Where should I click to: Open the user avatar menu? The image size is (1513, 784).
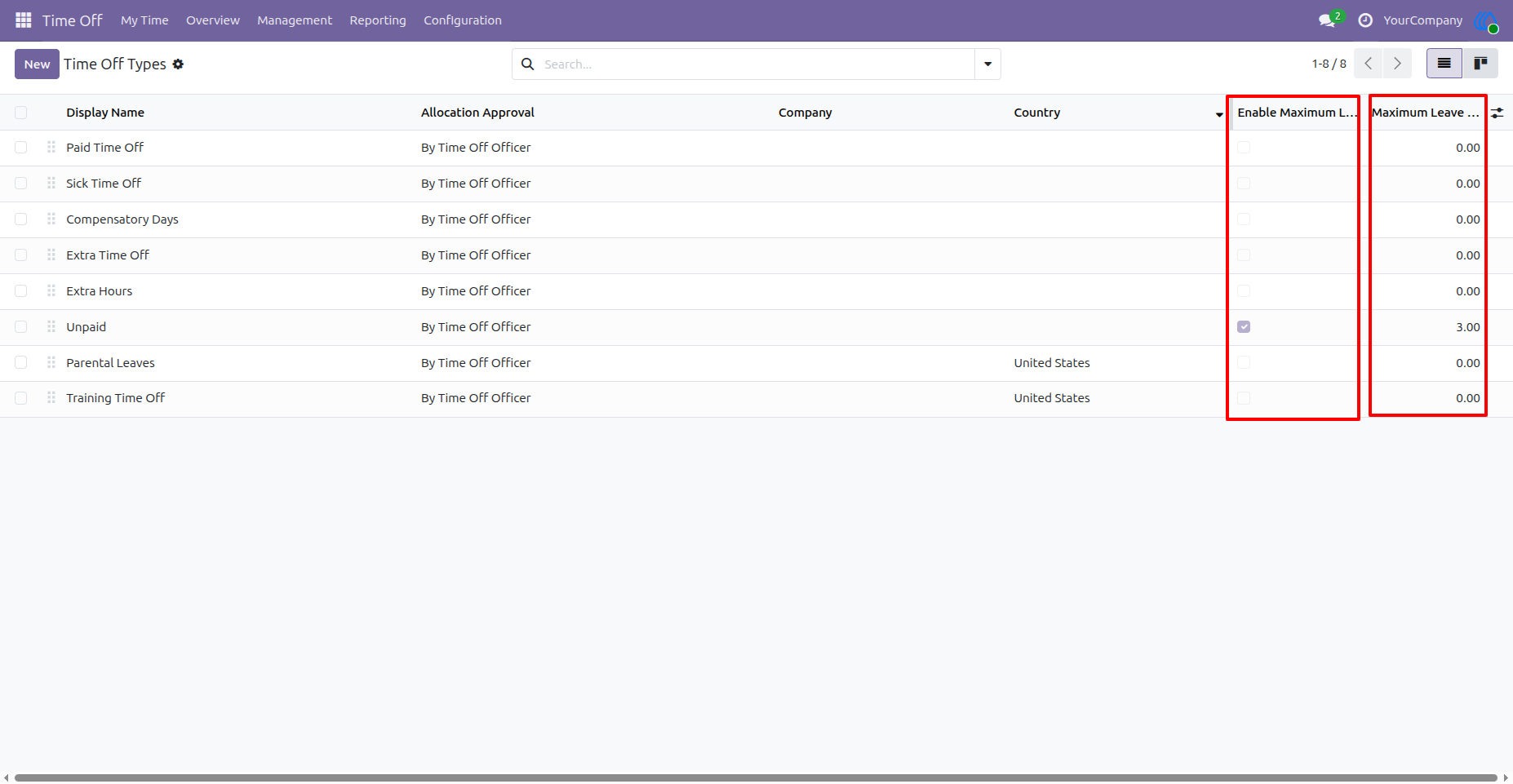pos(1486,21)
